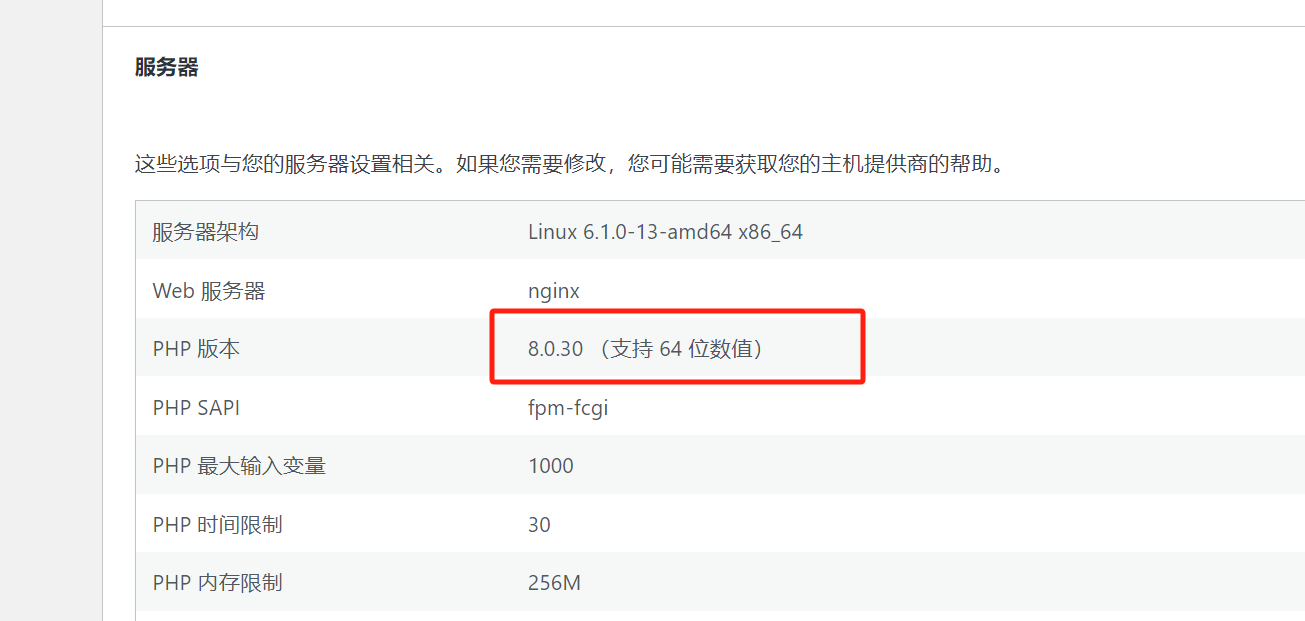
Task: Click the 1000 max input variables value
Action: 551,466
